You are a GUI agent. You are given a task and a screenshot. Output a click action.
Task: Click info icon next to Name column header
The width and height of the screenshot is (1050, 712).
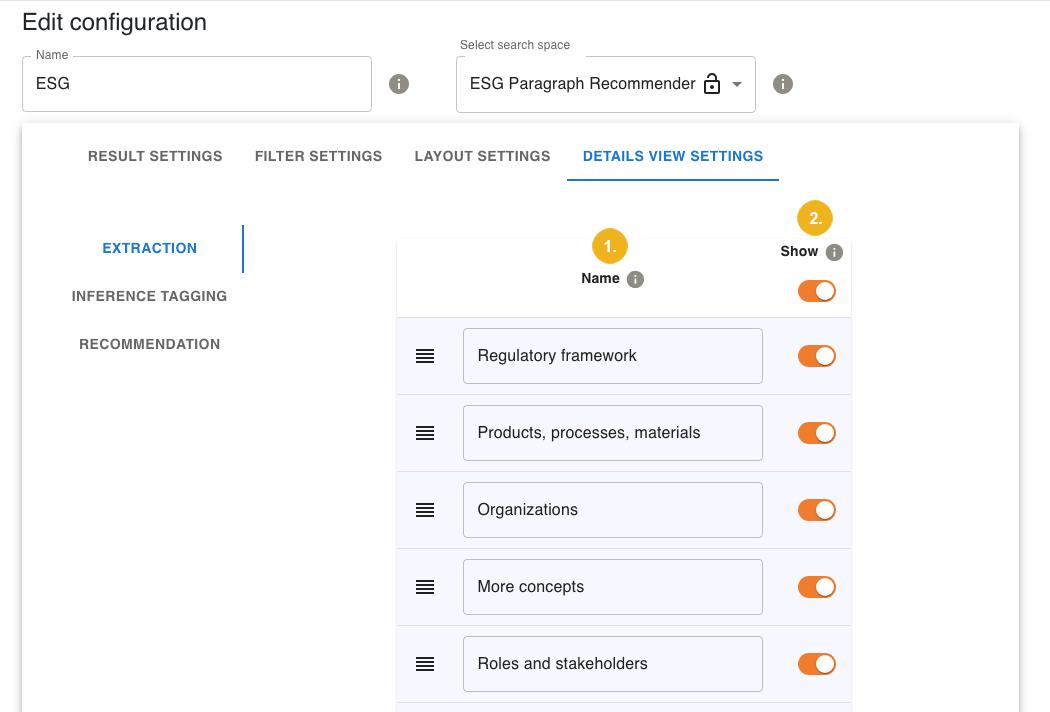[x=635, y=280]
